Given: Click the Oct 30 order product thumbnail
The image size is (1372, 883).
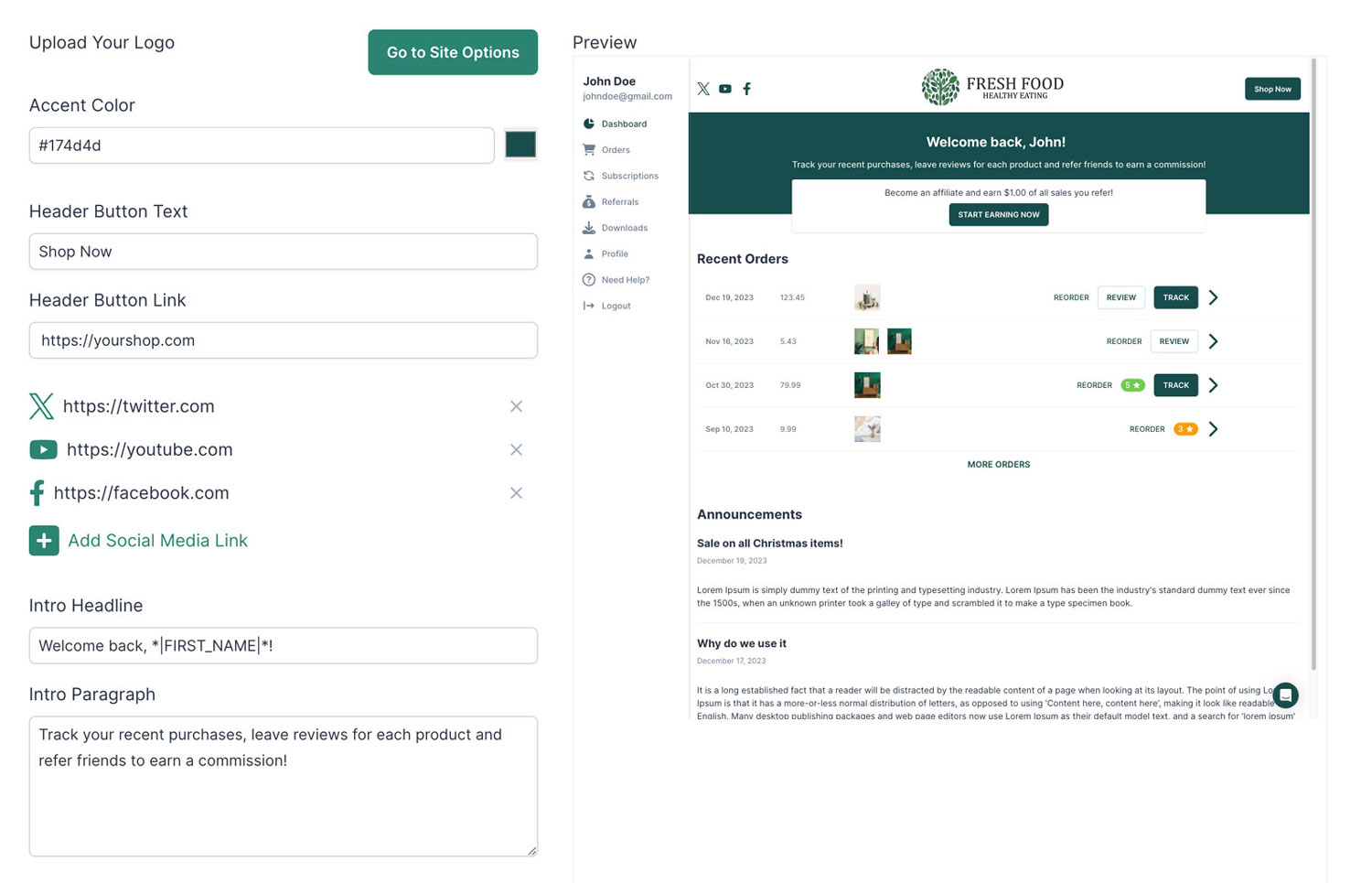Looking at the screenshot, I should click(867, 385).
